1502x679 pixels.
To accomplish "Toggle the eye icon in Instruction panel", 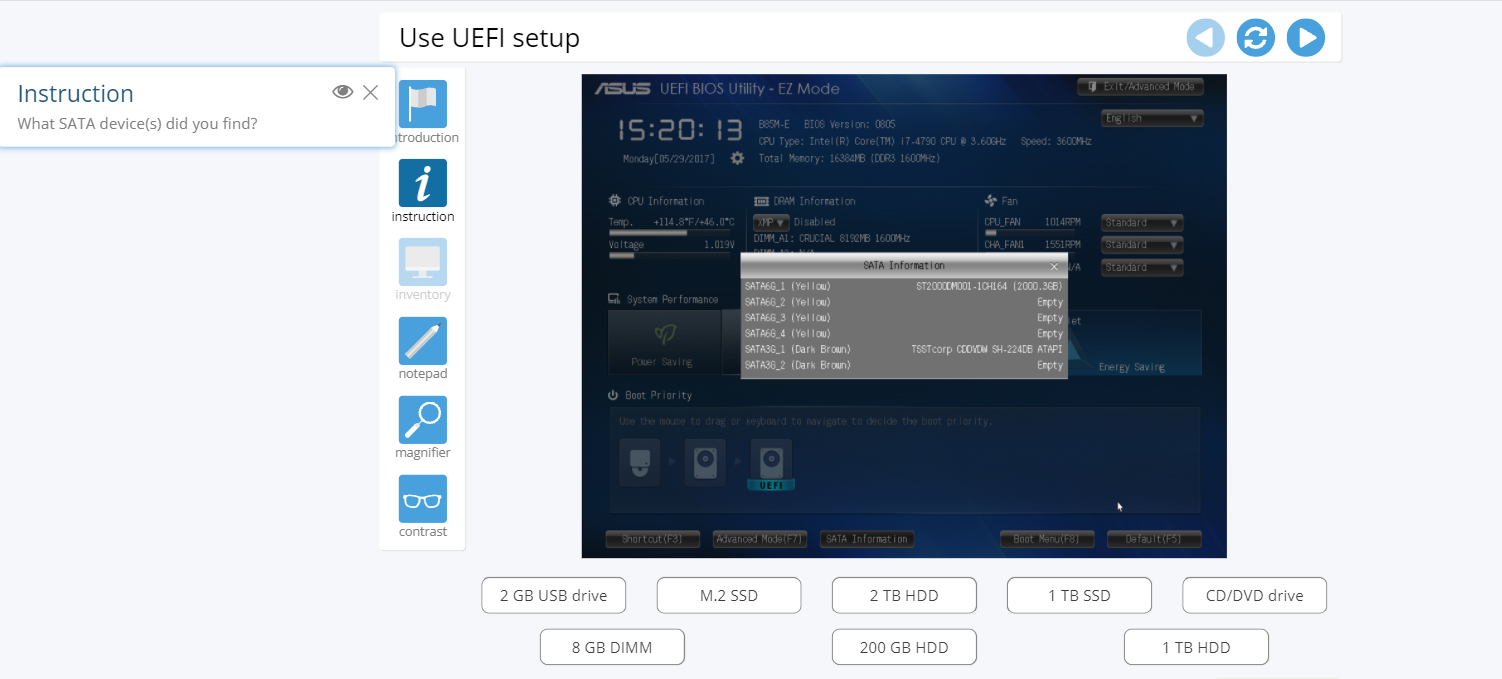I will tap(343, 92).
